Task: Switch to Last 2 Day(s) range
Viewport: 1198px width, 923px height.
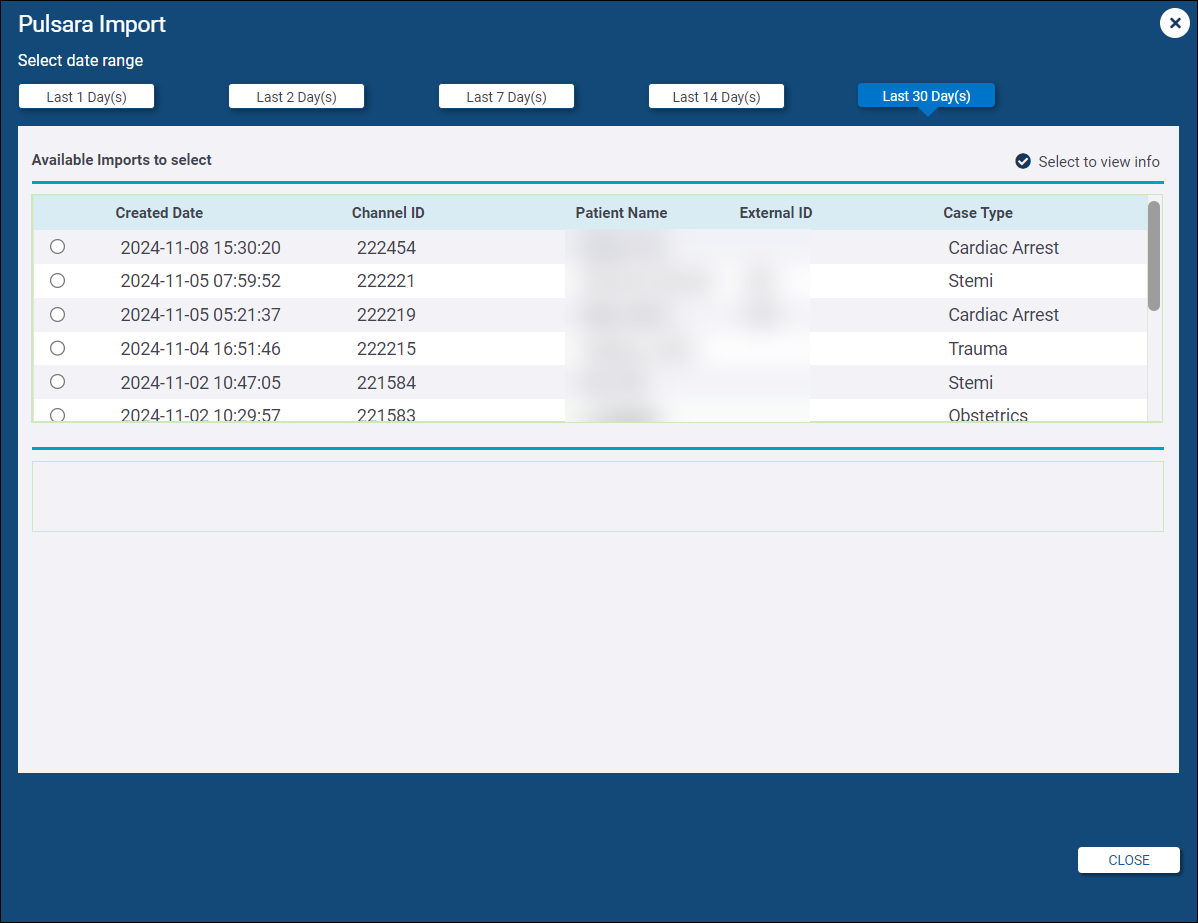Action: (x=296, y=97)
